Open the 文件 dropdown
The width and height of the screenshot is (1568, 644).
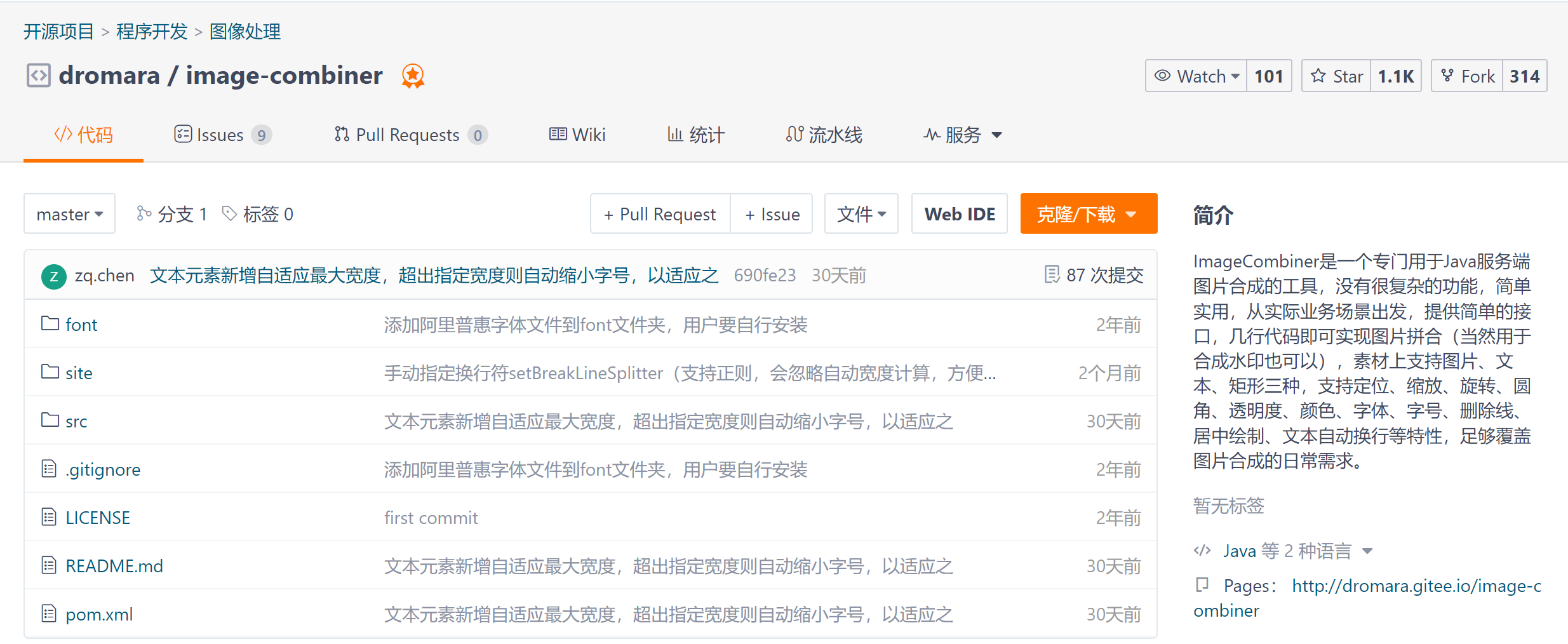tap(861, 213)
